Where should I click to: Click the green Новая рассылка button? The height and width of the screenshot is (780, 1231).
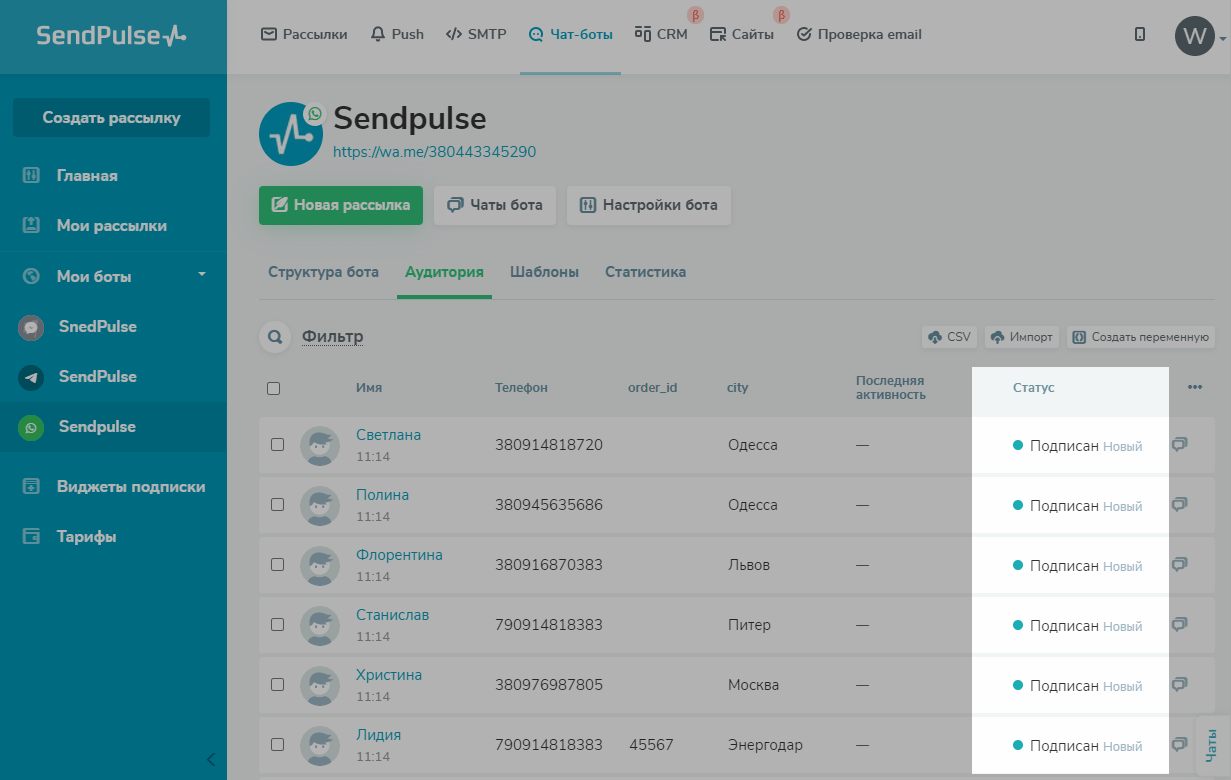pos(341,205)
